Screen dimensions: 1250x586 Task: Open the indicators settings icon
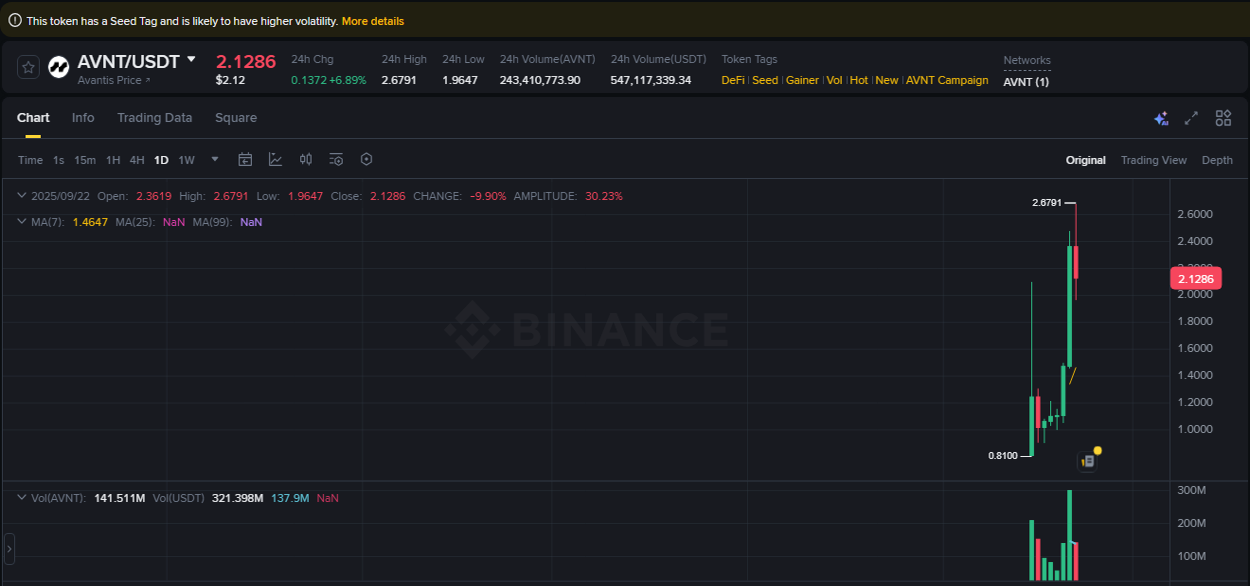point(335,159)
